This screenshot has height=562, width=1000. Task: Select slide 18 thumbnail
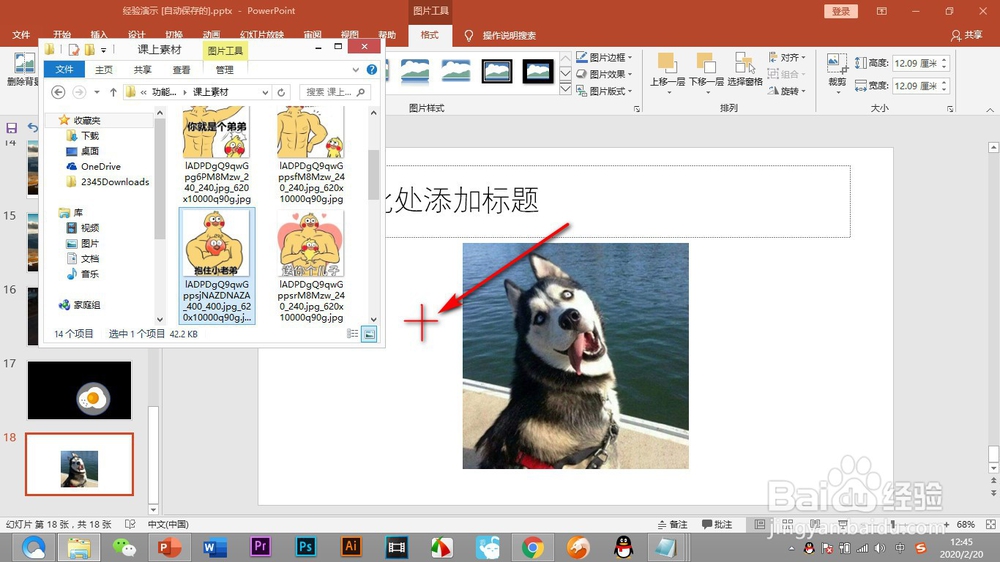coord(79,464)
